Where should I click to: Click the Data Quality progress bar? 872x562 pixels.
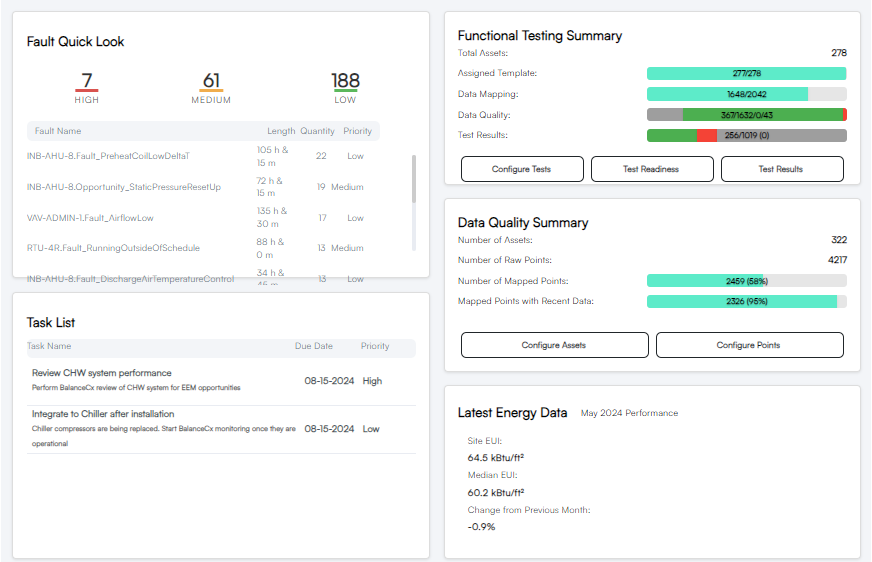click(746, 115)
